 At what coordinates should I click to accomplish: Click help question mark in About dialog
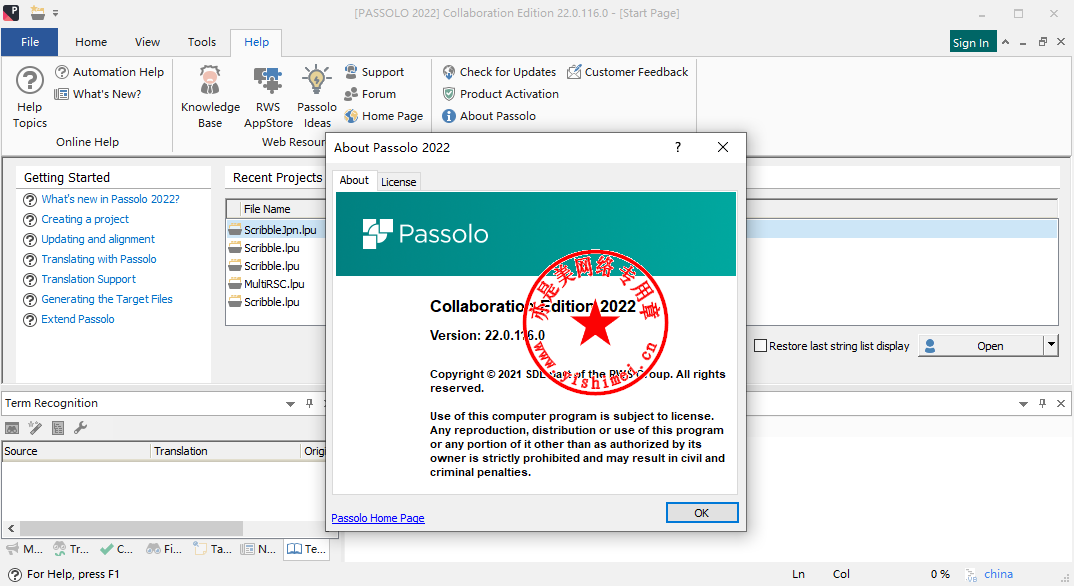point(677,147)
